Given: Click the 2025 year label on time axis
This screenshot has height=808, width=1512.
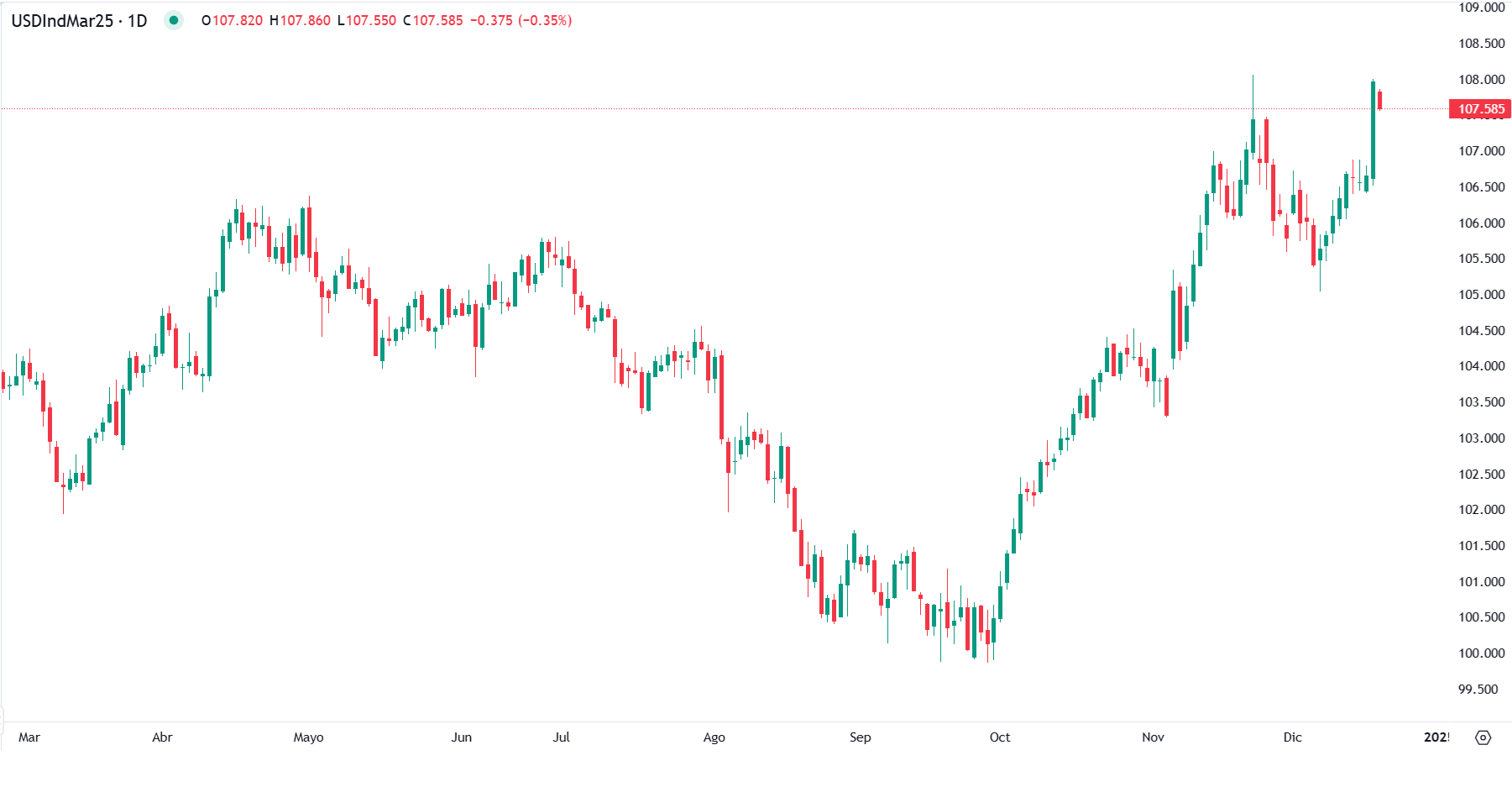Looking at the screenshot, I should [x=1438, y=737].
